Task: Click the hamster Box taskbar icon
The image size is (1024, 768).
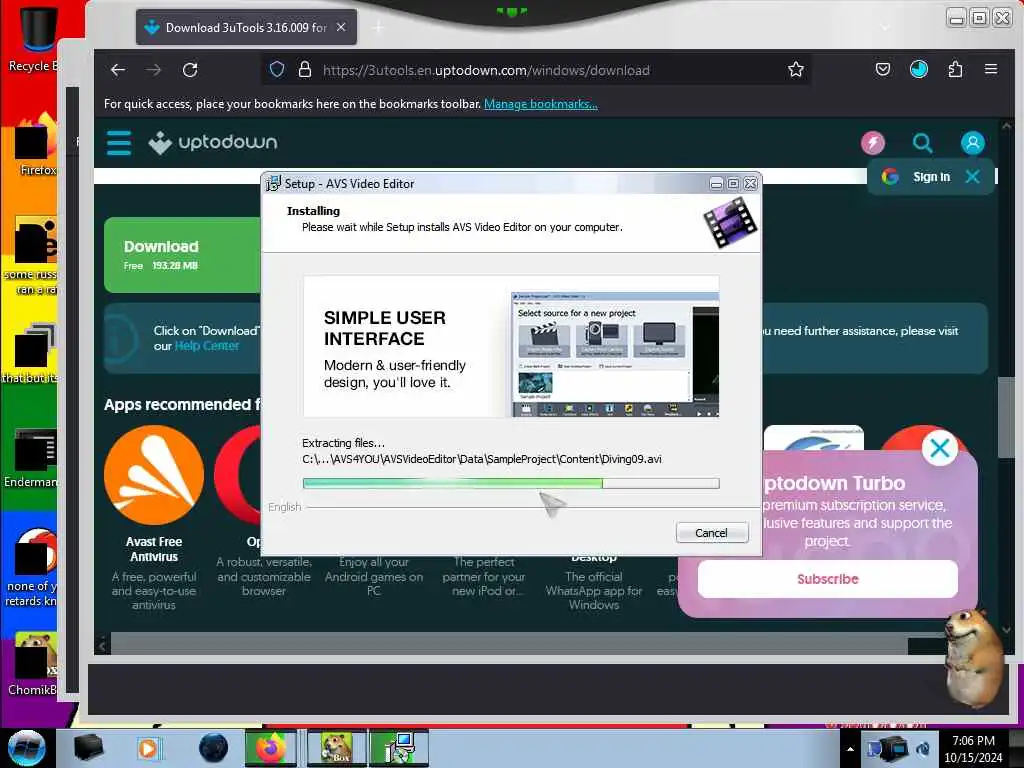Action: point(336,748)
